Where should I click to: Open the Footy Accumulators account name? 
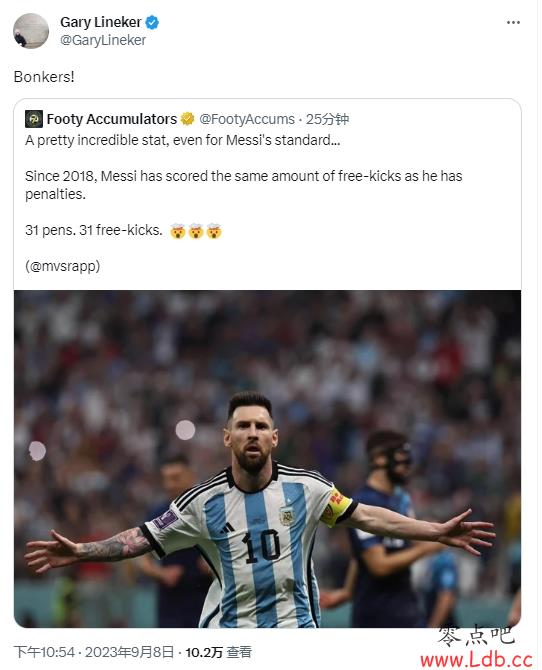112,119
